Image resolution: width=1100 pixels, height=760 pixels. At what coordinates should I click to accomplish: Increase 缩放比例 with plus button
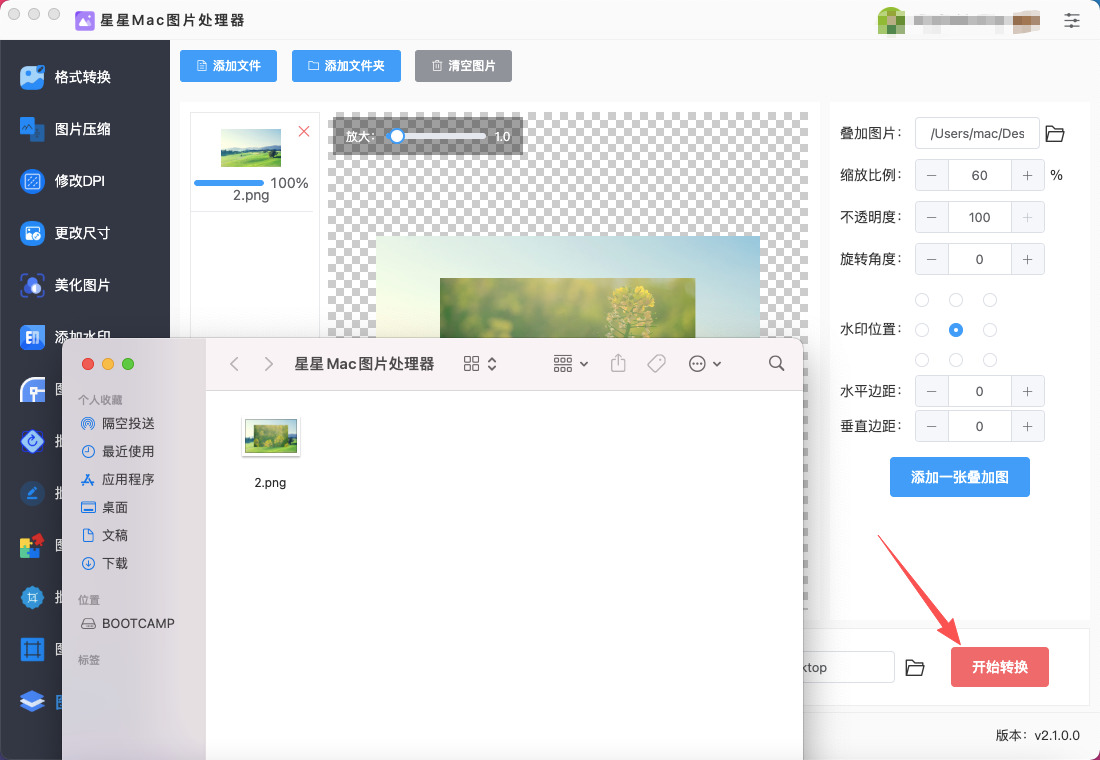pos(1027,175)
